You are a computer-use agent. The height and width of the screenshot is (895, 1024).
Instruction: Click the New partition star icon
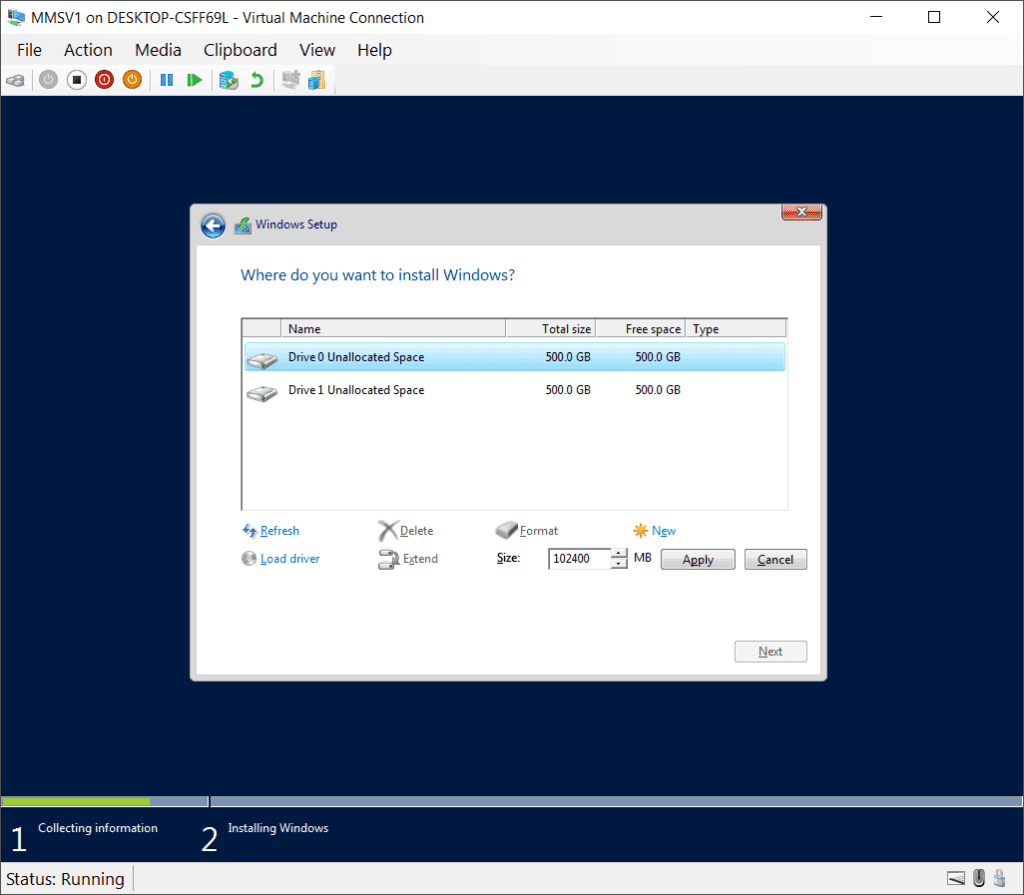click(x=641, y=530)
